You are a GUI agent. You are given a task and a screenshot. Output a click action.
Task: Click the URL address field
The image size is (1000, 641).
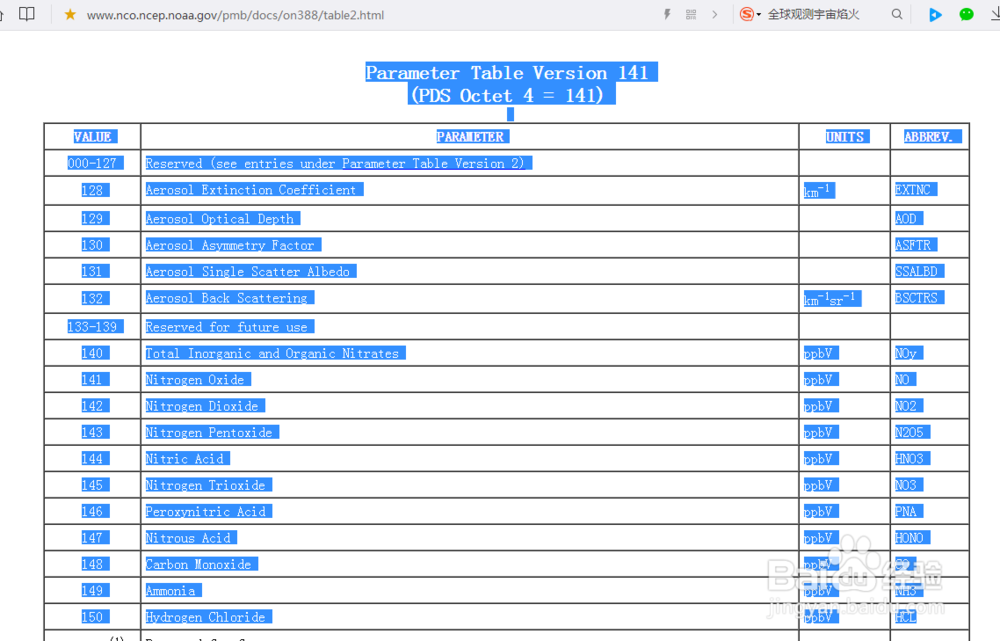[x=235, y=15]
